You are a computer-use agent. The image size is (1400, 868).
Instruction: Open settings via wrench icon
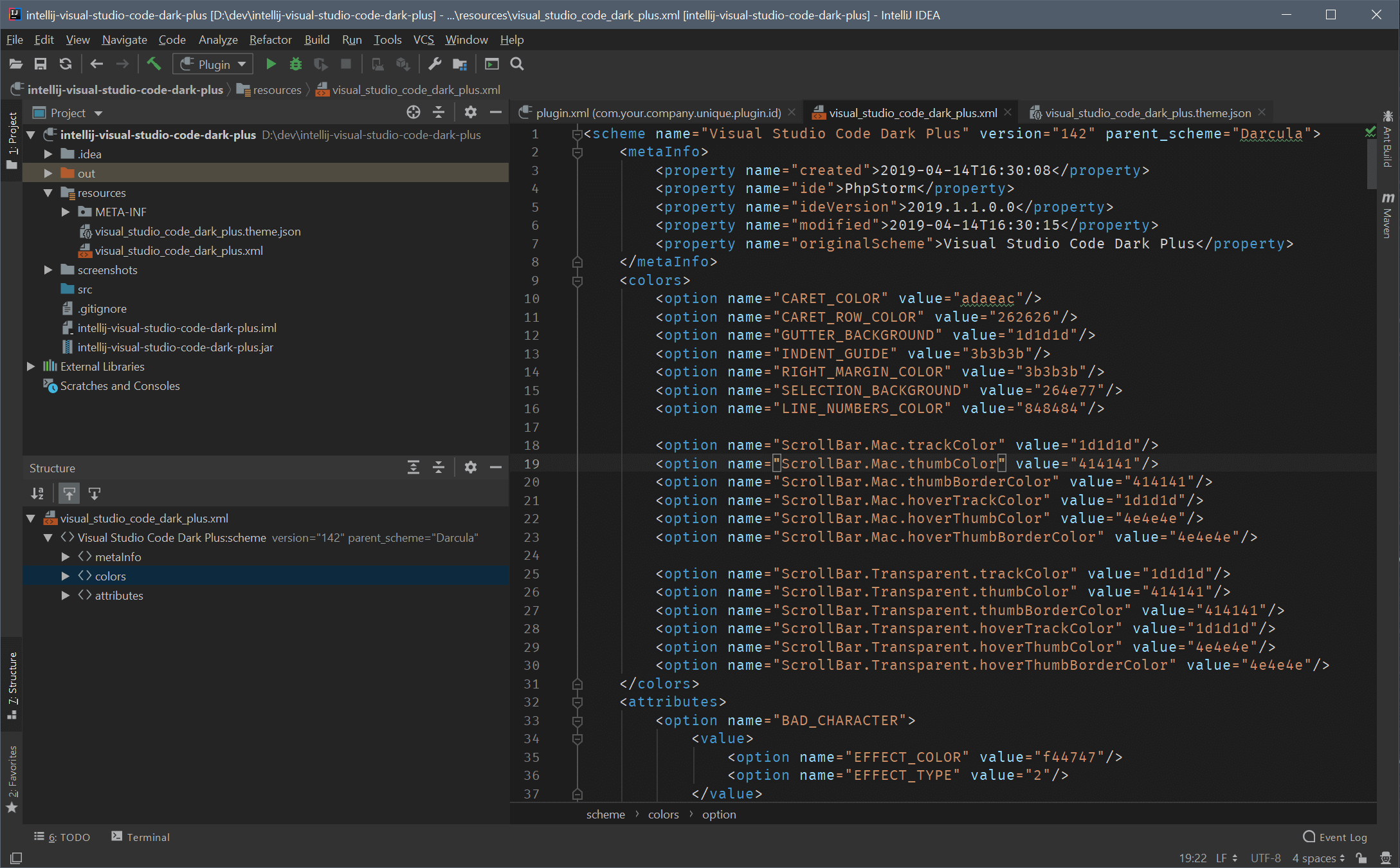point(435,64)
